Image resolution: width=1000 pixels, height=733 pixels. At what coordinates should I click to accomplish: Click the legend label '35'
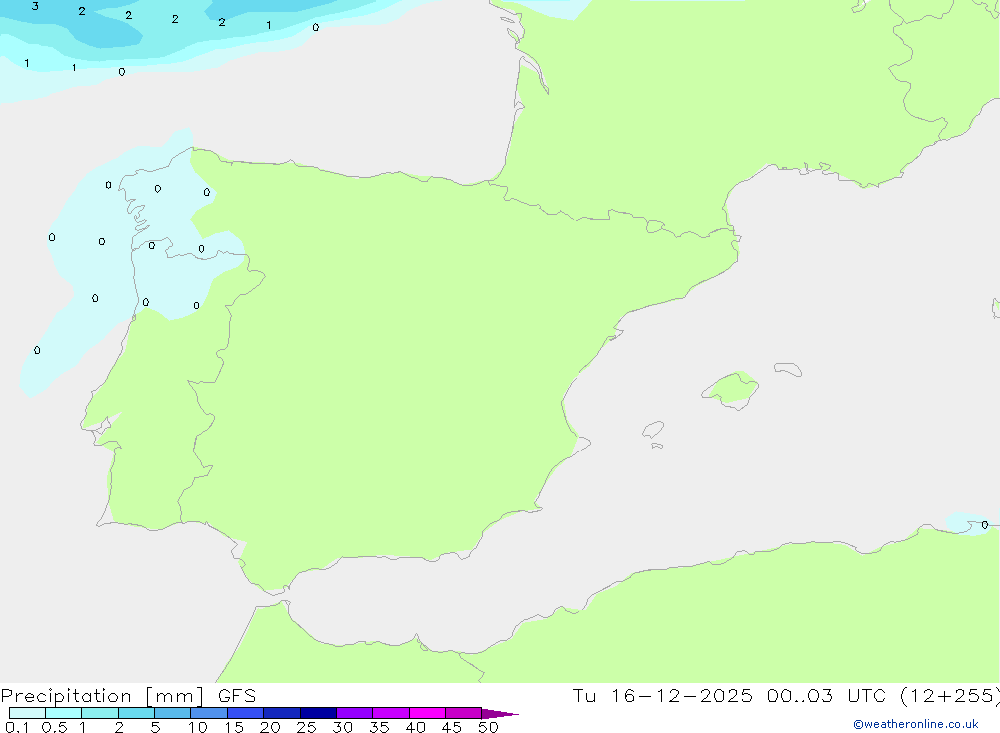[x=379, y=727]
